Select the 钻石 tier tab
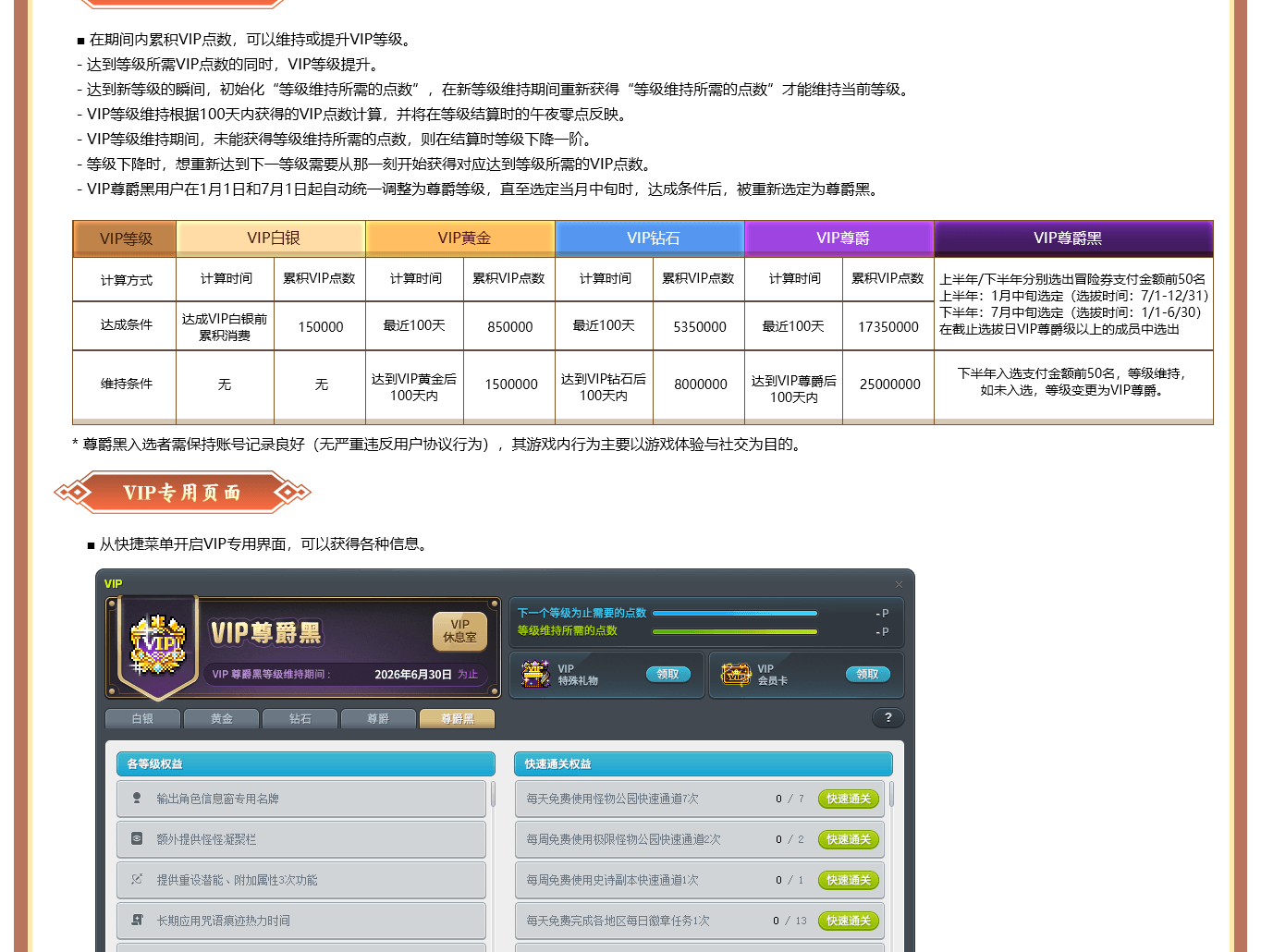The width and height of the screenshot is (1261, 952). click(x=300, y=718)
